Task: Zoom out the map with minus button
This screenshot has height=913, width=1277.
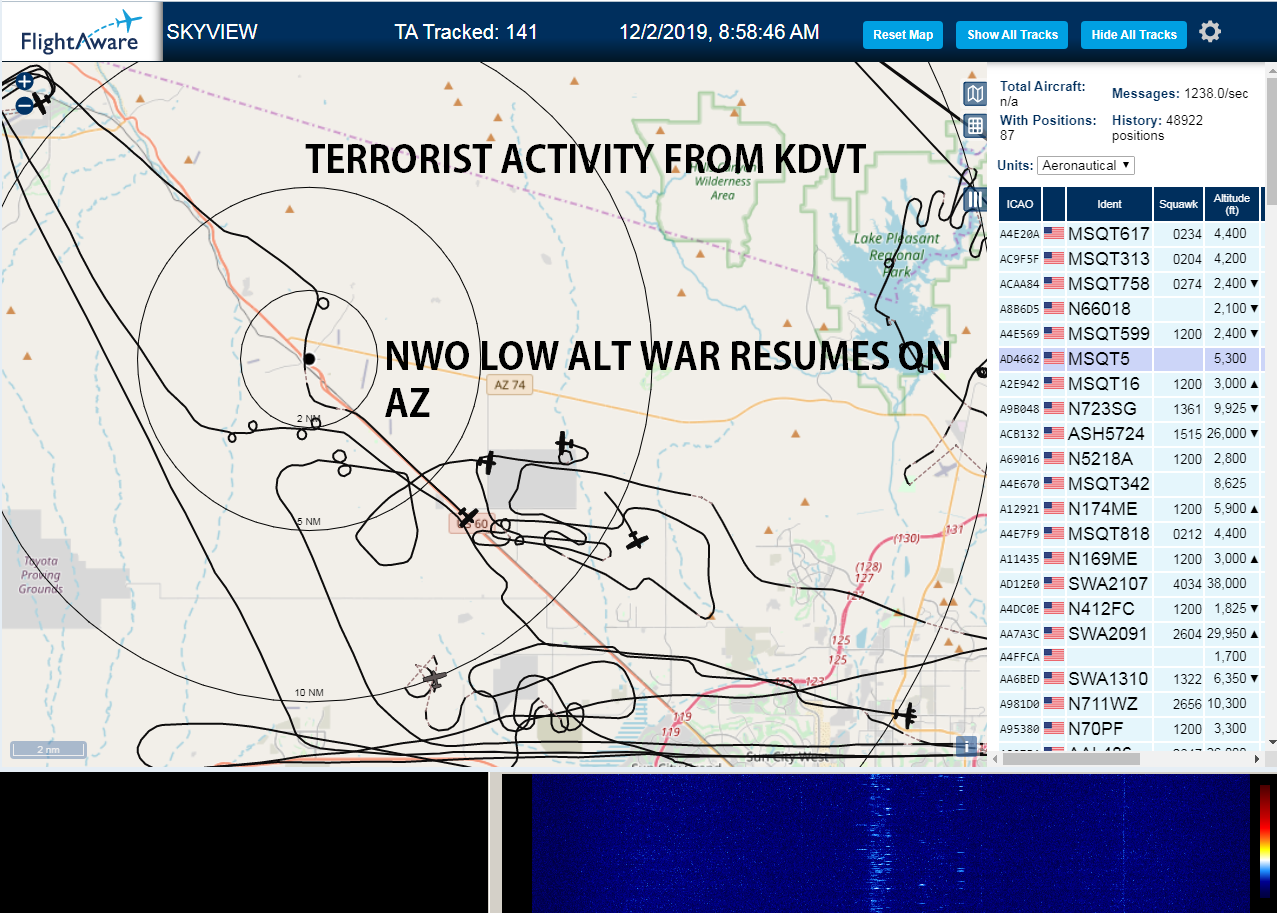Action: 25,105
